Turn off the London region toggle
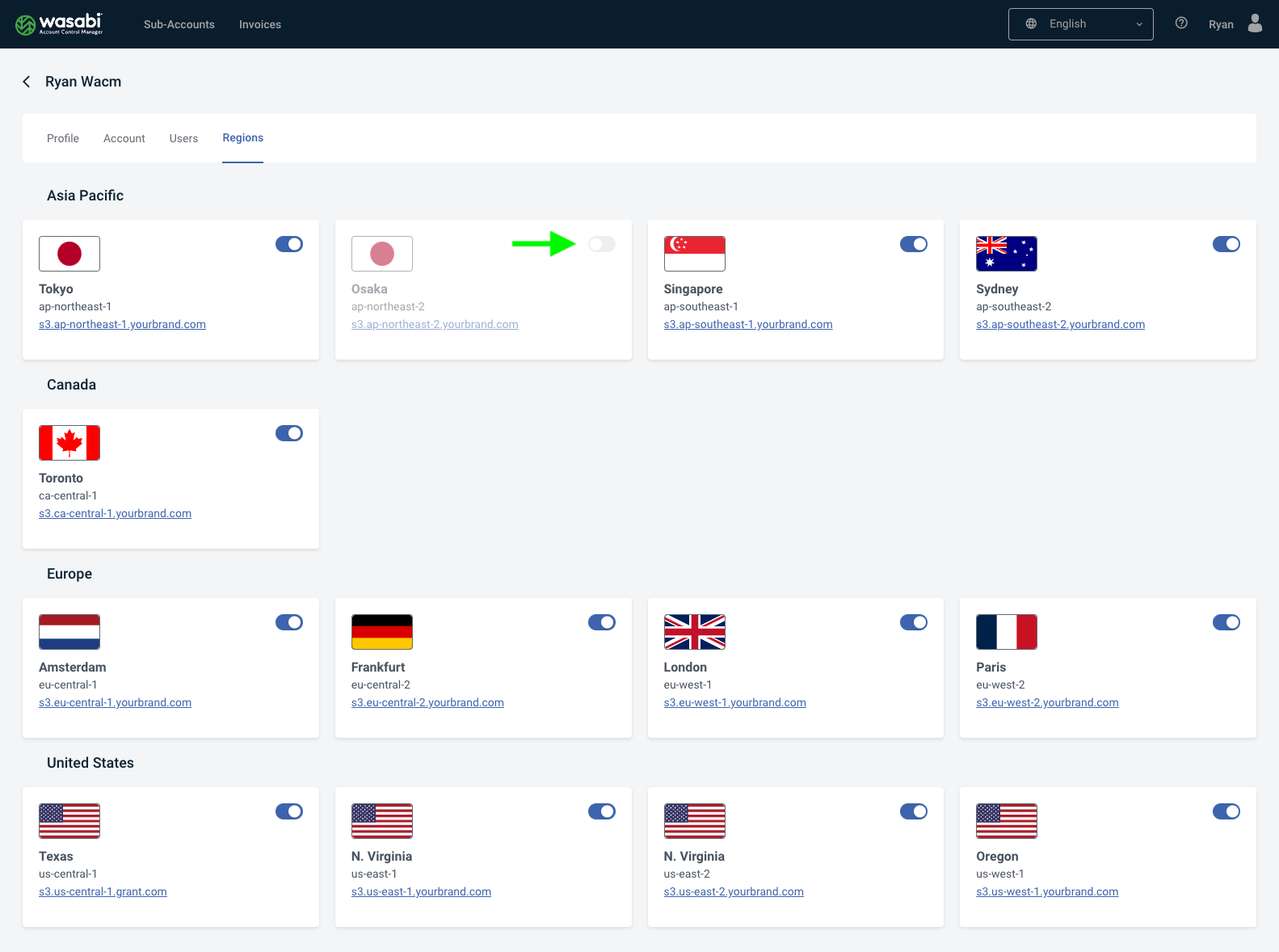This screenshot has height=952, width=1279. coord(914,622)
